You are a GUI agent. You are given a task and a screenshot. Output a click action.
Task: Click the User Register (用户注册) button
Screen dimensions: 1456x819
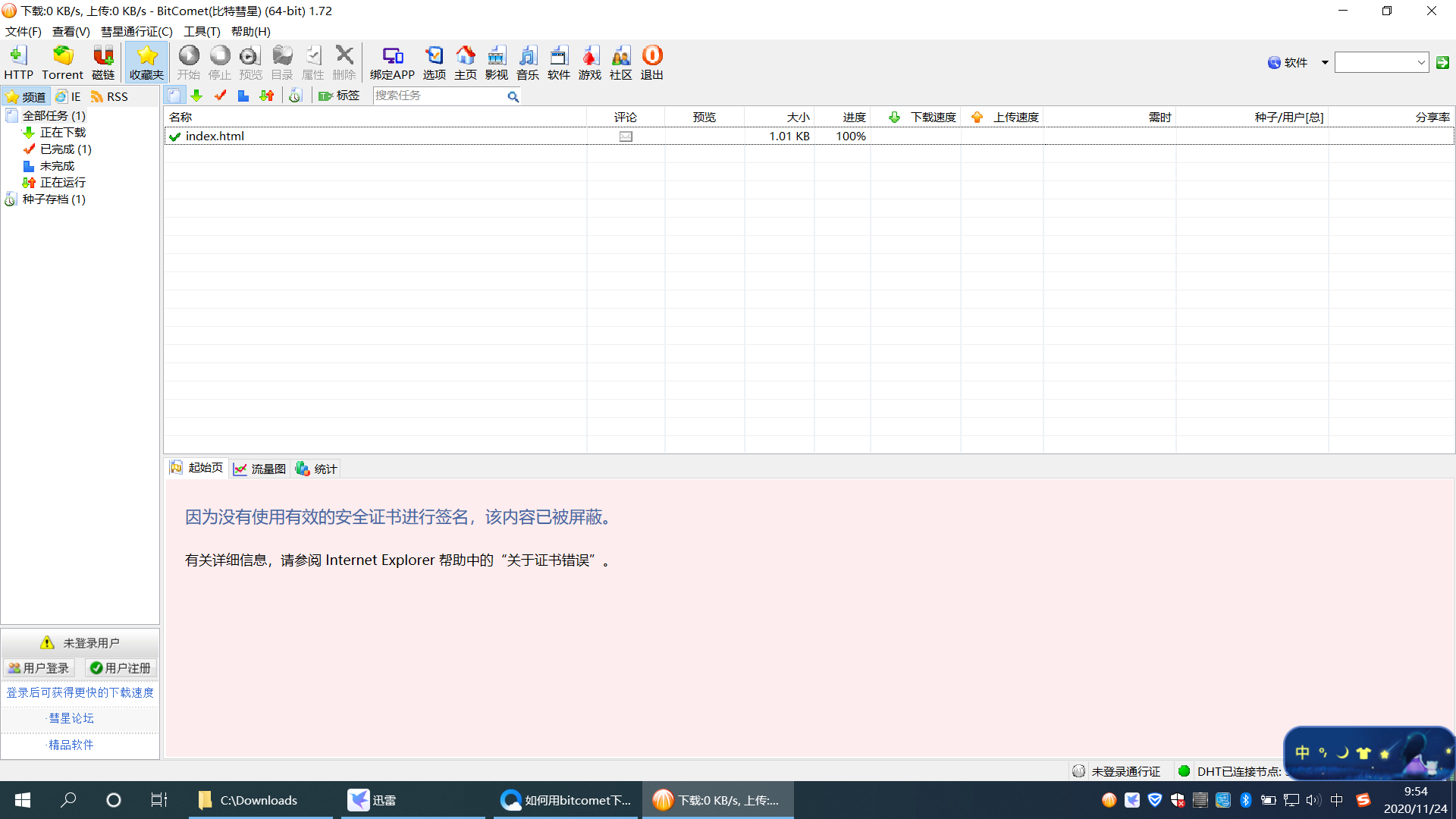(x=121, y=668)
